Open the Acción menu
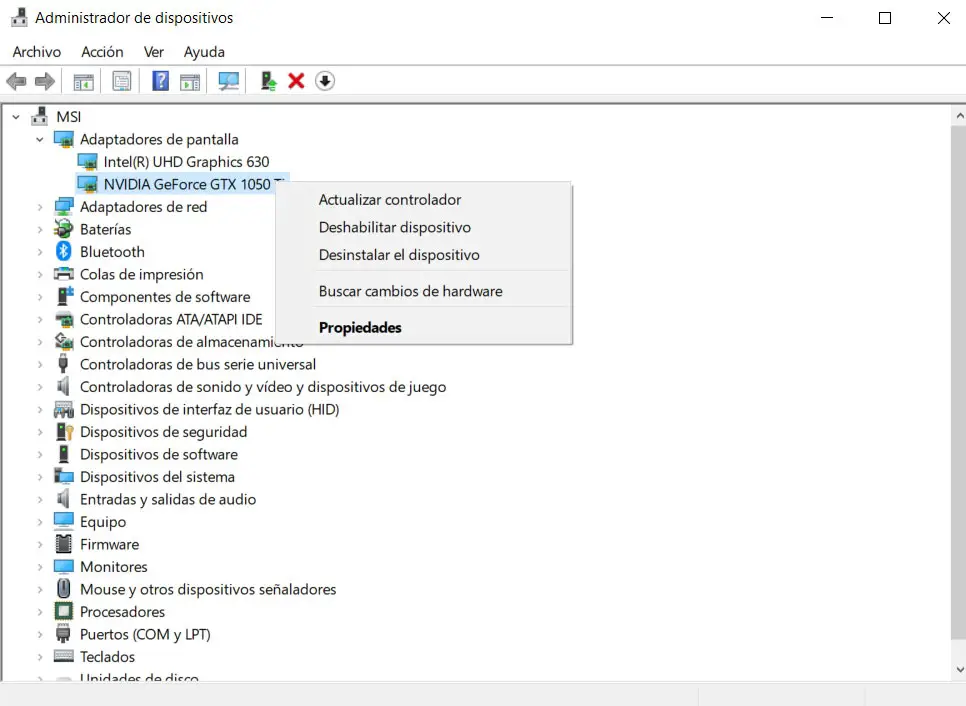Screen dimensions: 966x706 [102, 52]
